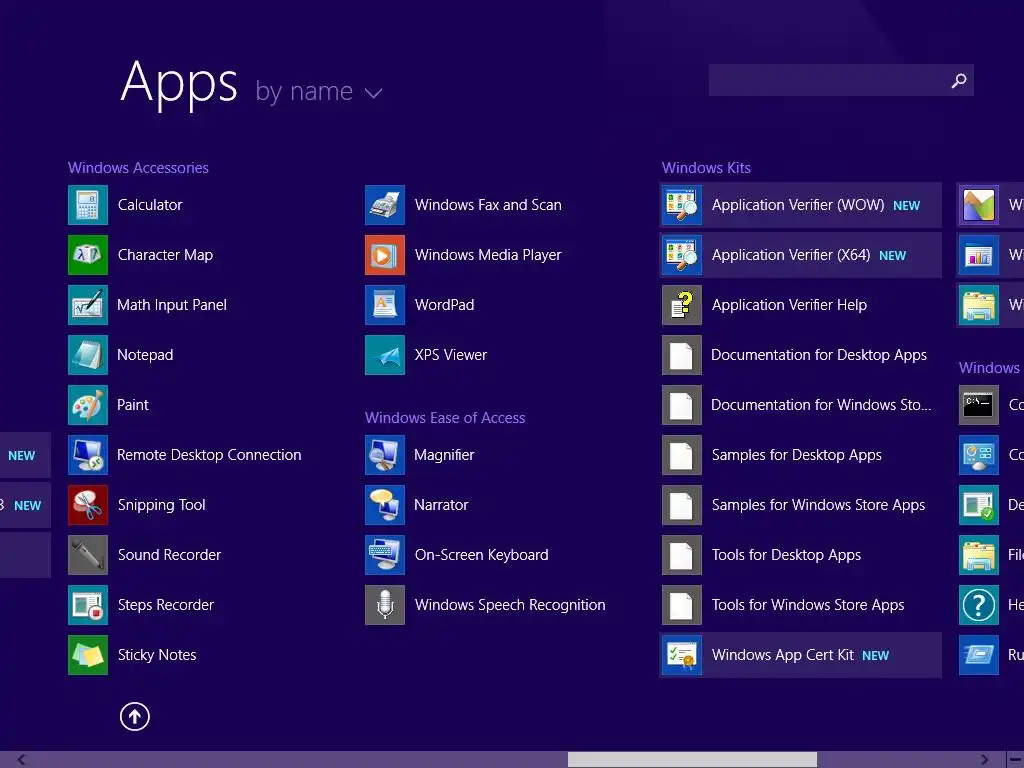Click the zoom-out minus button in bottom corner
The image size is (1024, 768).
[1016, 760]
